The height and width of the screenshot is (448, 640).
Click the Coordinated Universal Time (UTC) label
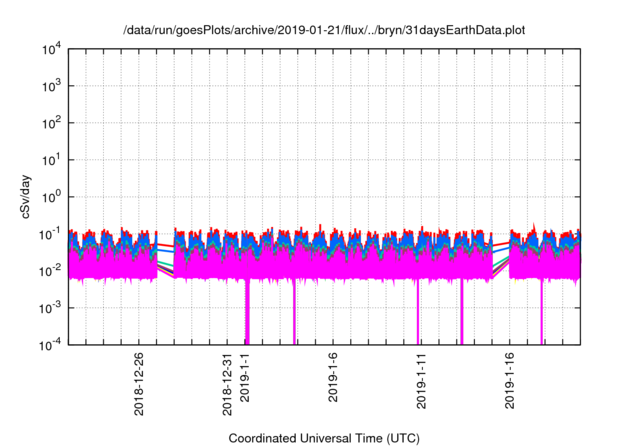tap(324, 438)
